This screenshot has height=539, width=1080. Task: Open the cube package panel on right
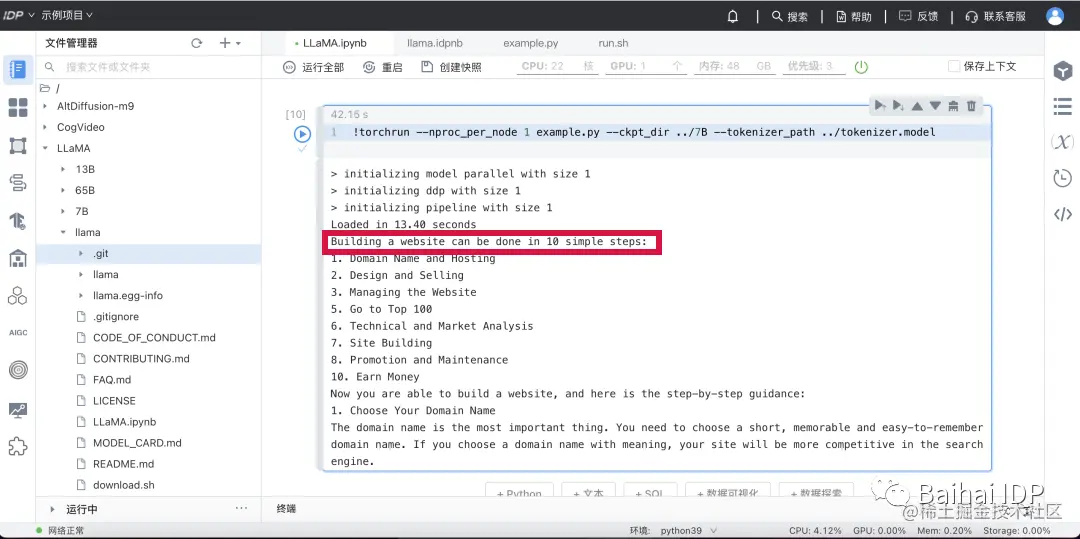coord(1063,70)
